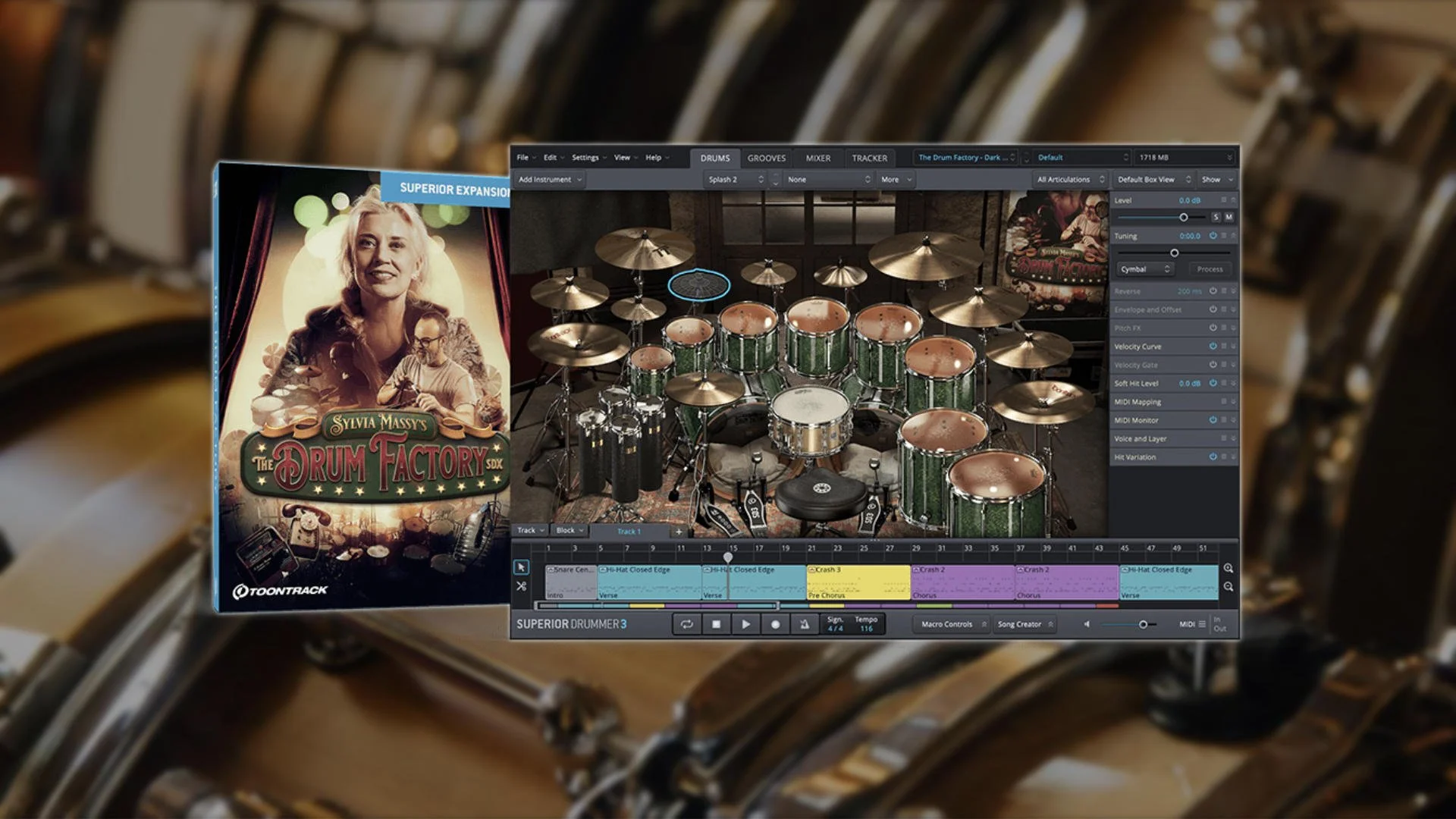This screenshot has height=819, width=1456.
Task: Click the metronome icon in the transport bar
Action: [x=805, y=623]
